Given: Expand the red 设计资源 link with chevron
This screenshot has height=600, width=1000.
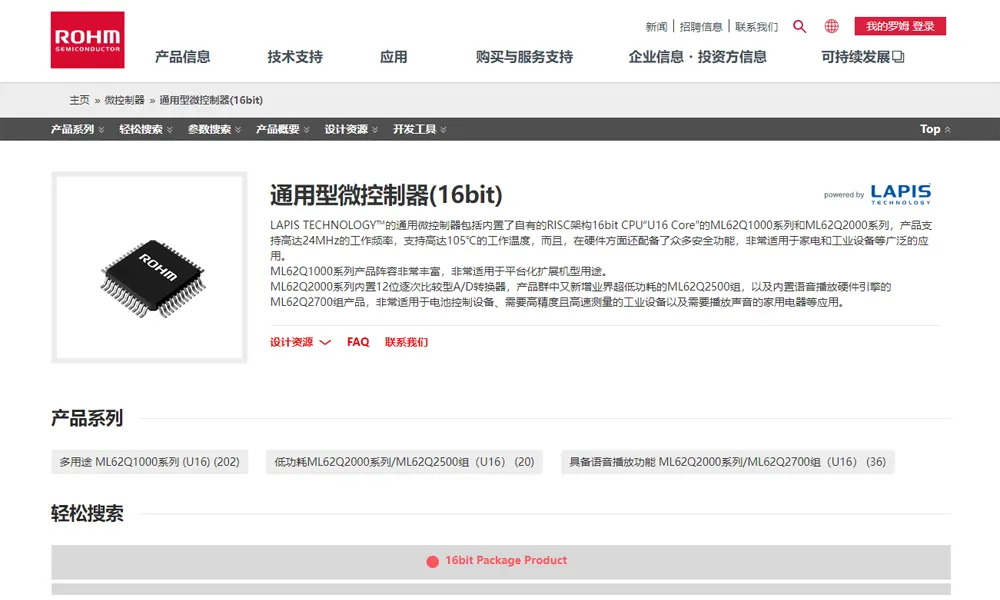Looking at the screenshot, I should 299,341.
